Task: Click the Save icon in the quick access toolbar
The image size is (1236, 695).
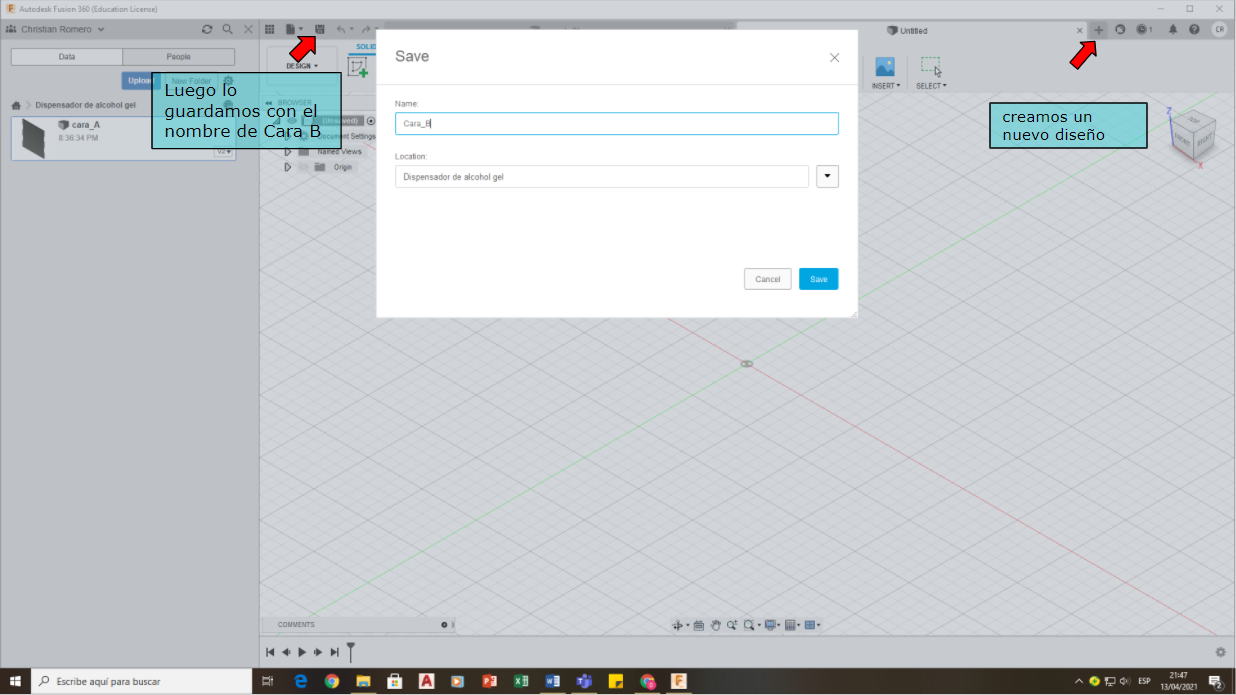Action: [x=320, y=29]
